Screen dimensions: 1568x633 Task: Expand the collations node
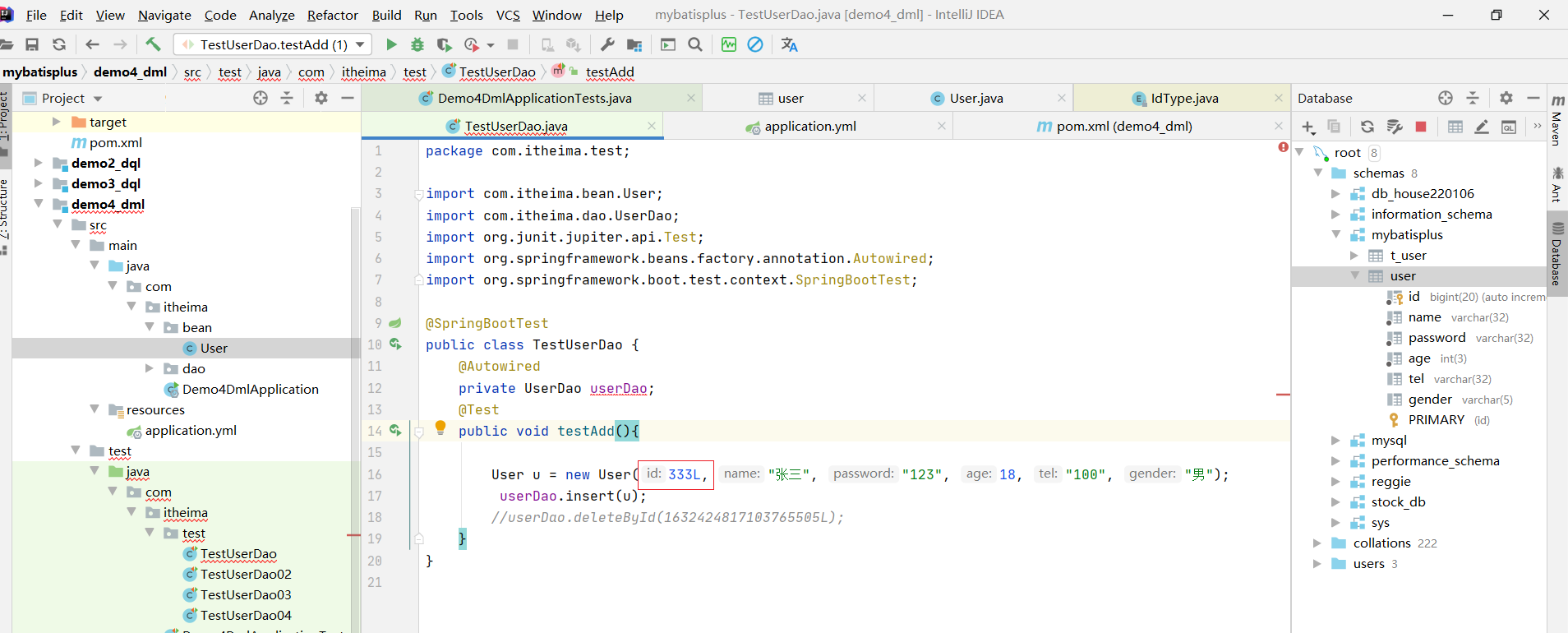click(x=1317, y=543)
